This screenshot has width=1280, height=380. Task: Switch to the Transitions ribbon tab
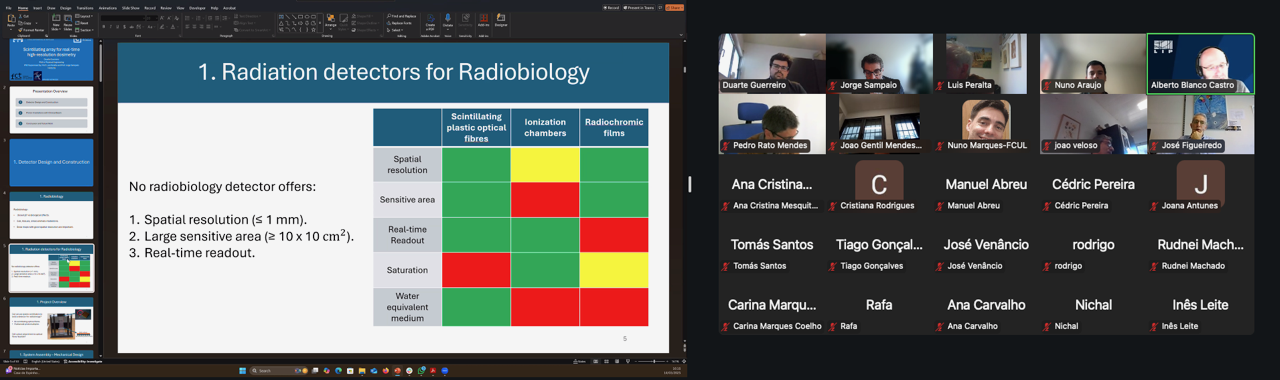(x=85, y=8)
